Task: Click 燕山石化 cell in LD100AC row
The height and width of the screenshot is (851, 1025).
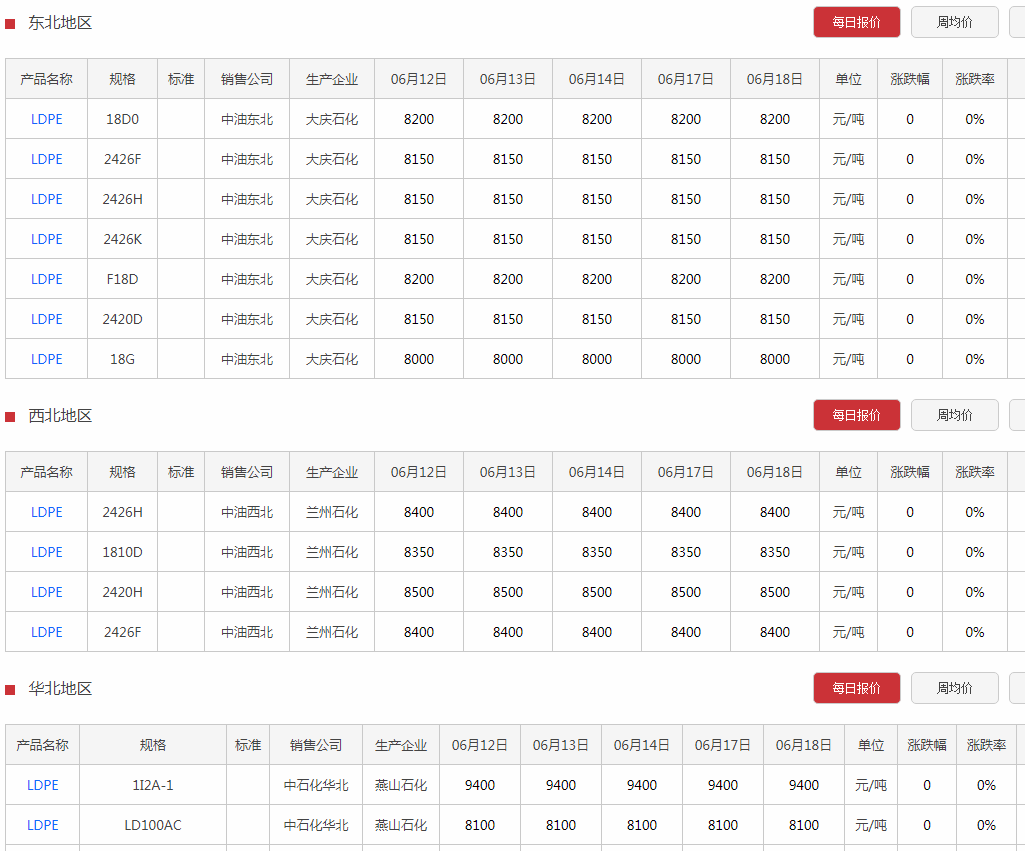Action: click(401, 825)
